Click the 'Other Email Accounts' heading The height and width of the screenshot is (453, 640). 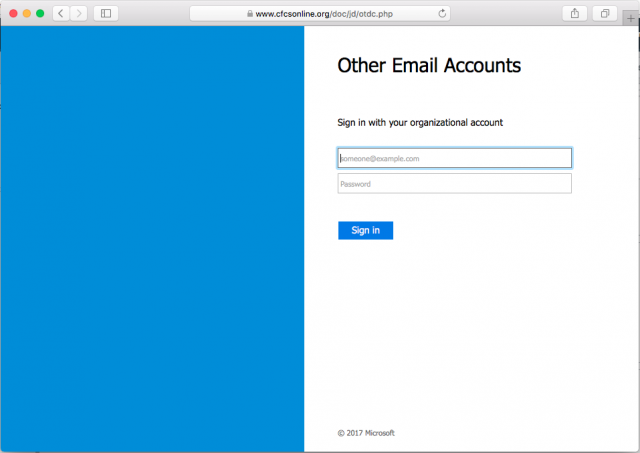pos(429,65)
